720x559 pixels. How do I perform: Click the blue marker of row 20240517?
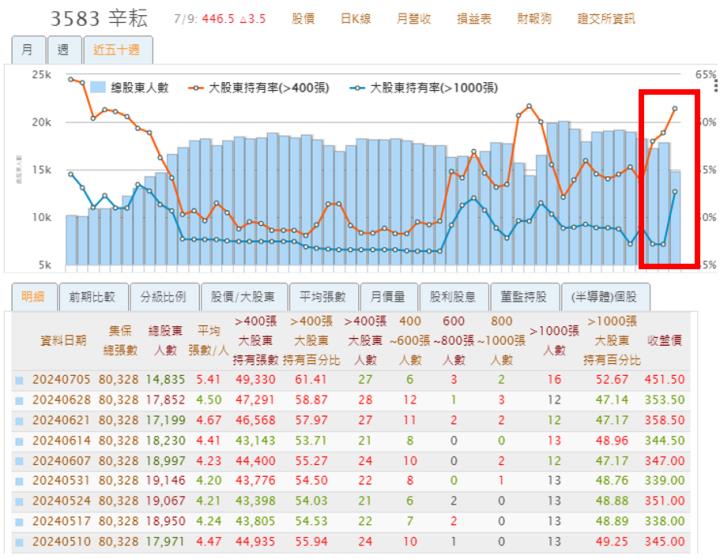coord(19,522)
